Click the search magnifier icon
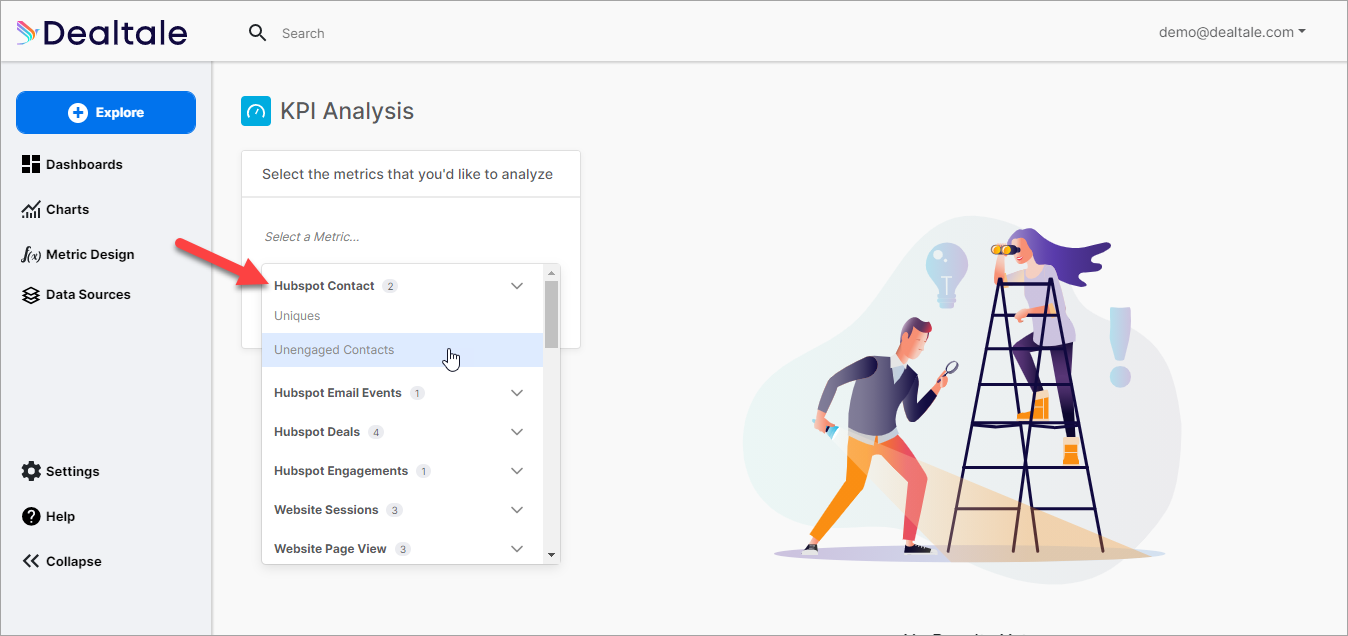 (258, 33)
